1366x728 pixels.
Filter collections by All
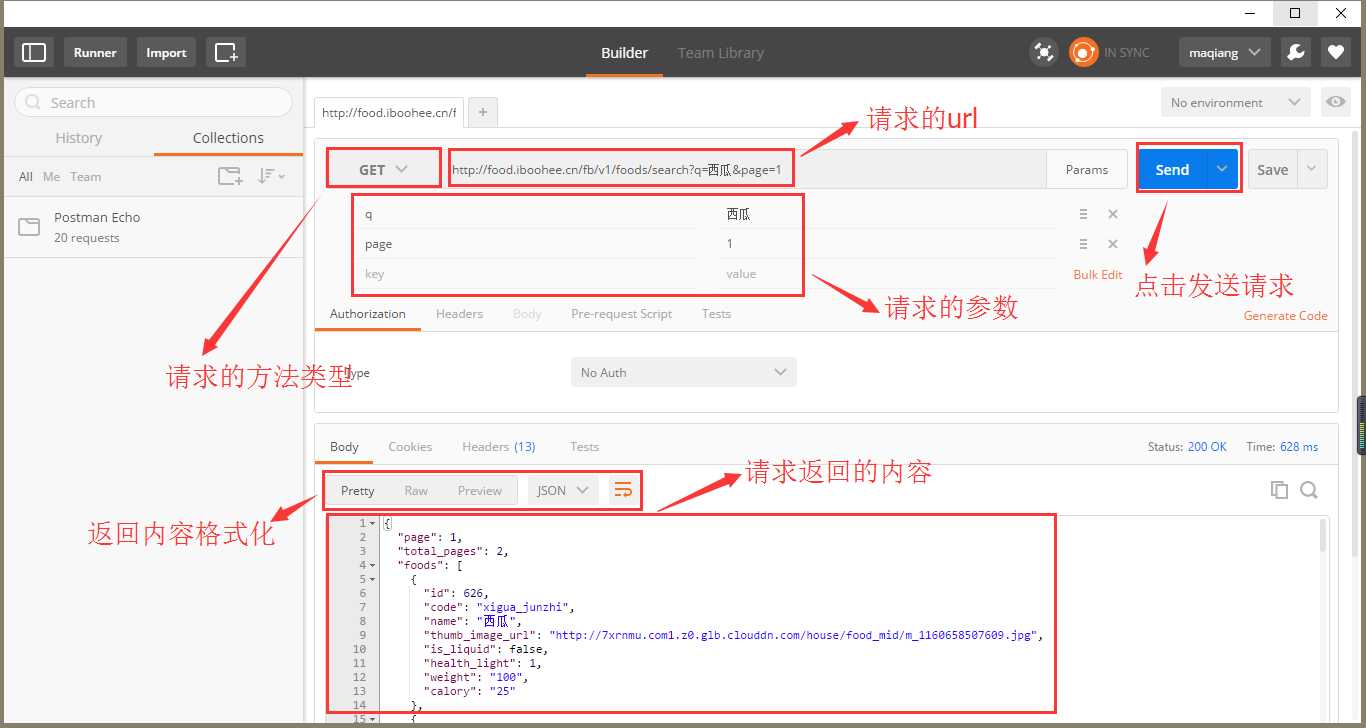click(26, 176)
